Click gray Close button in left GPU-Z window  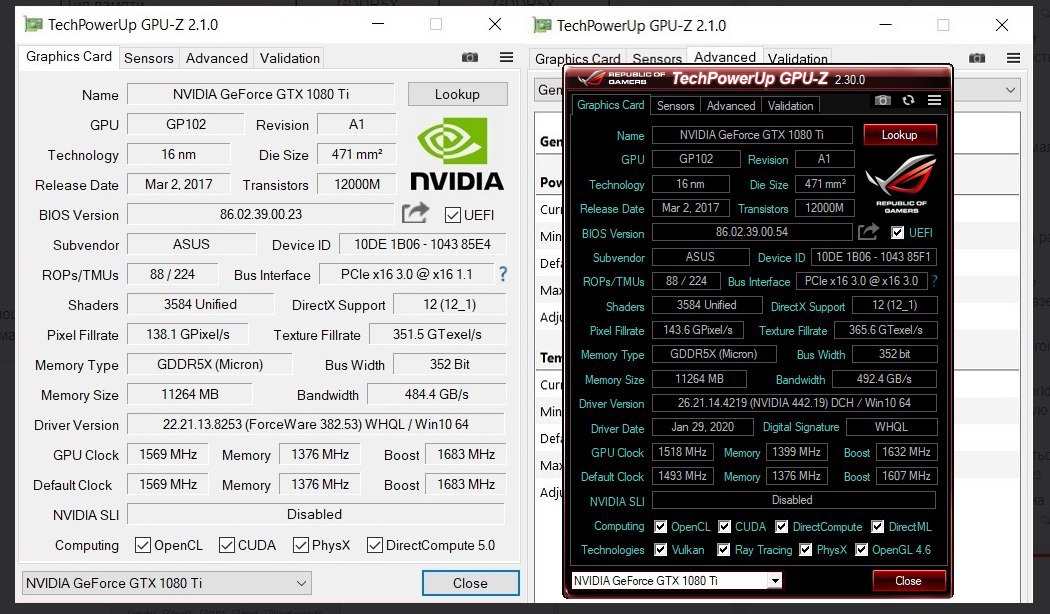(470, 583)
